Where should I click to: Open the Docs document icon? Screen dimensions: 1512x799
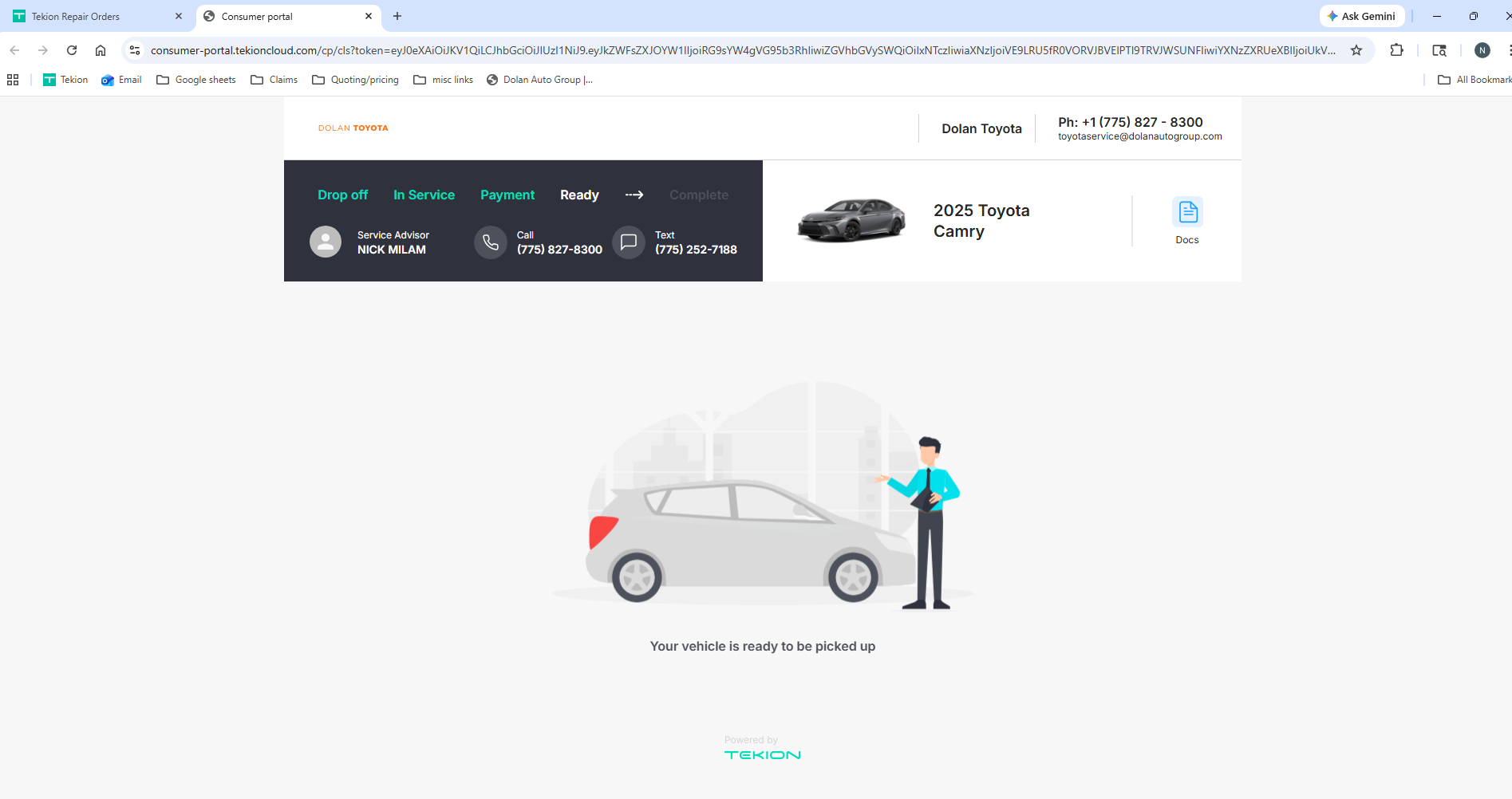[1187, 212]
